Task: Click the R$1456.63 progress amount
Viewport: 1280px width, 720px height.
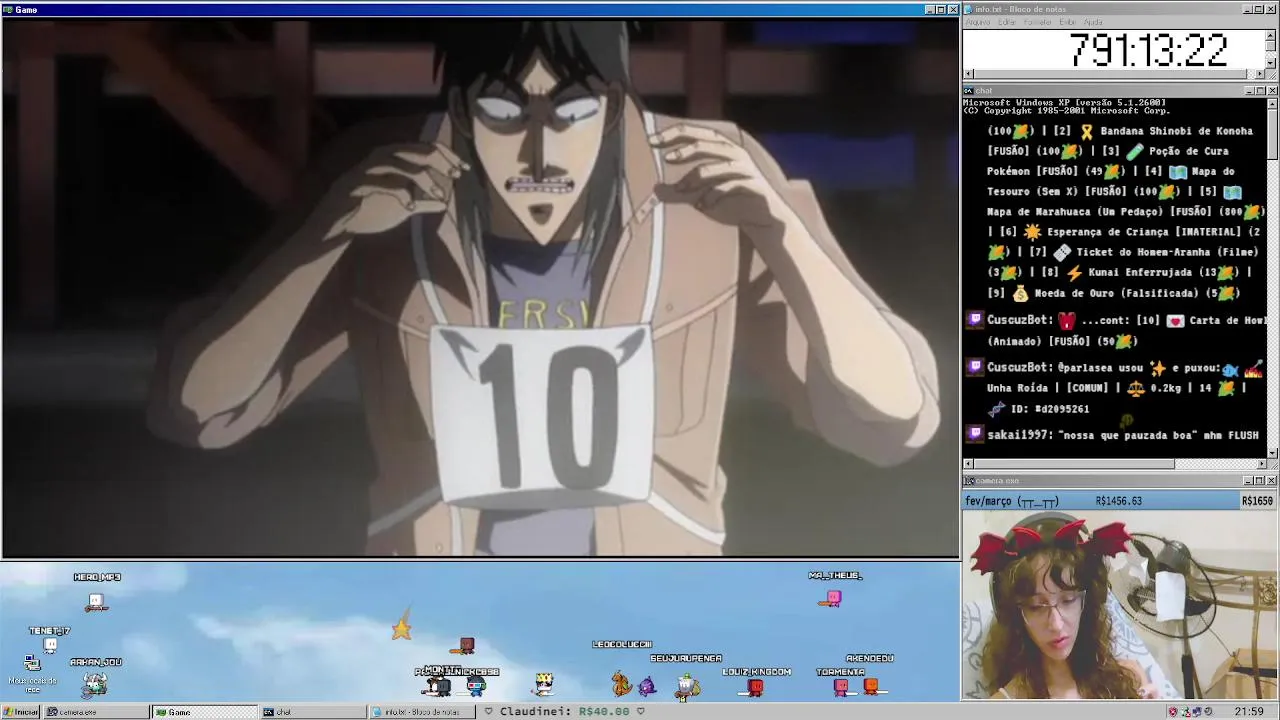Action: coord(1118,501)
